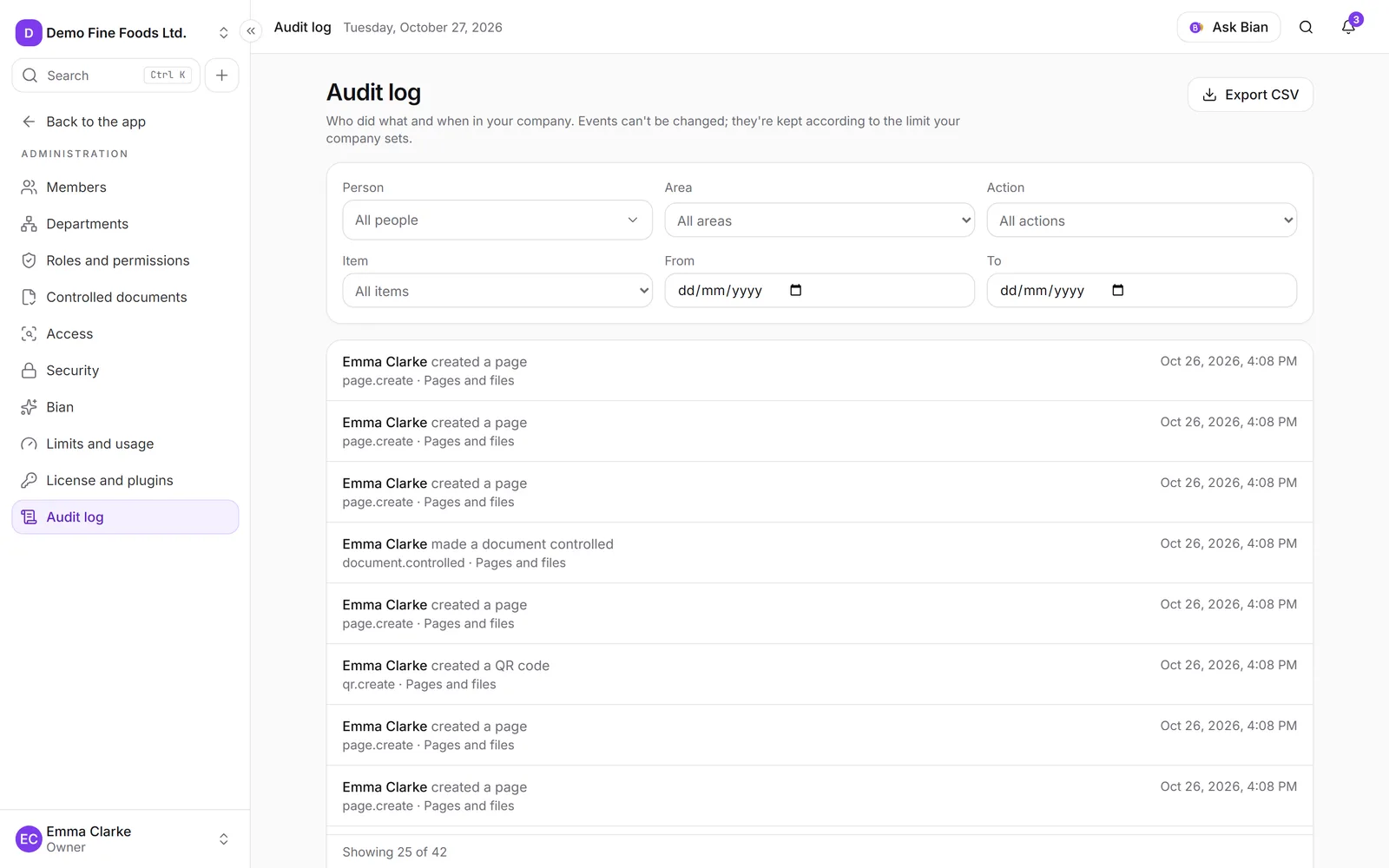Collapse the sidebar with the double-chevron icon

pyautogui.click(x=251, y=31)
